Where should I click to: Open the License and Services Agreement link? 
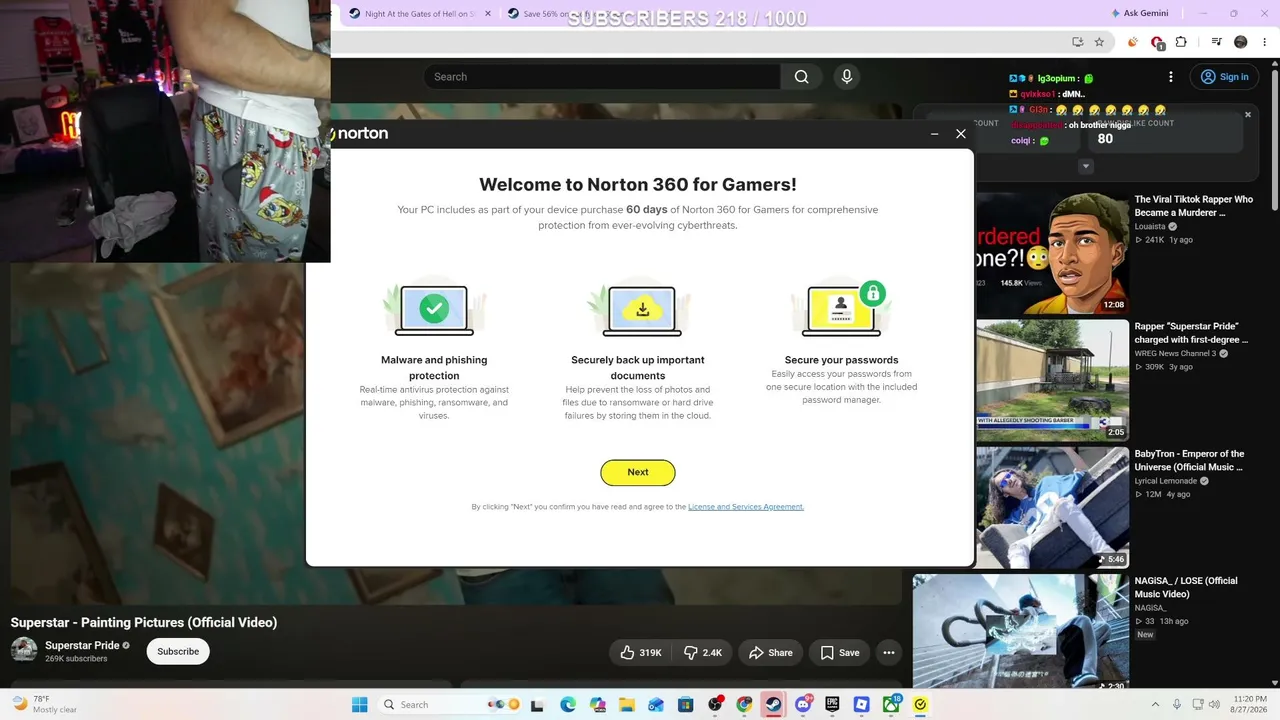pyautogui.click(x=746, y=507)
